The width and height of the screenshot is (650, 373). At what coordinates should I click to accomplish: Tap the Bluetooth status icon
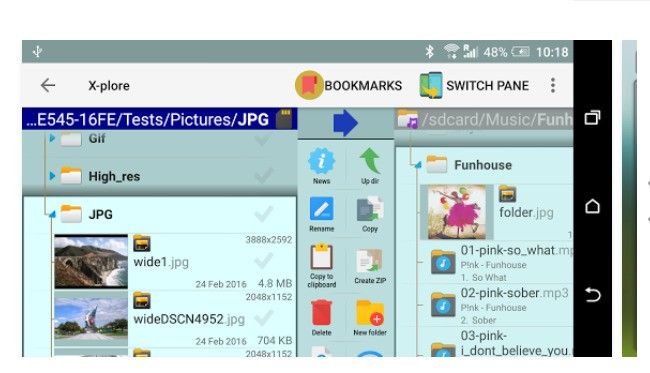[x=429, y=52]
